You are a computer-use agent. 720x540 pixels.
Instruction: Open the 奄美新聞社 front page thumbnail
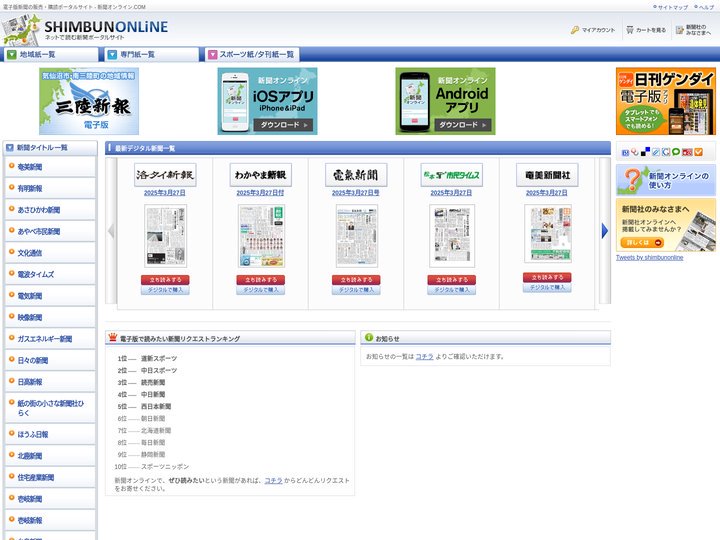click(548, 234)
